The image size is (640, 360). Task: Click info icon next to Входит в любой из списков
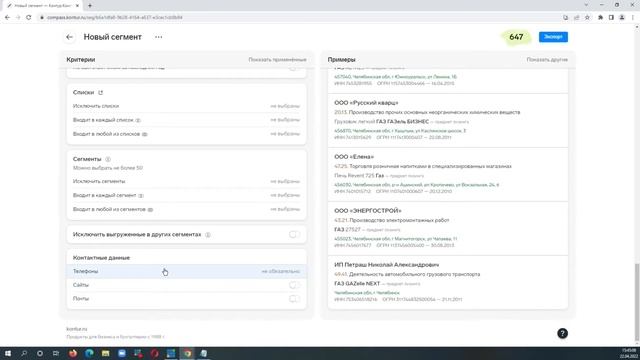(144, 134)
